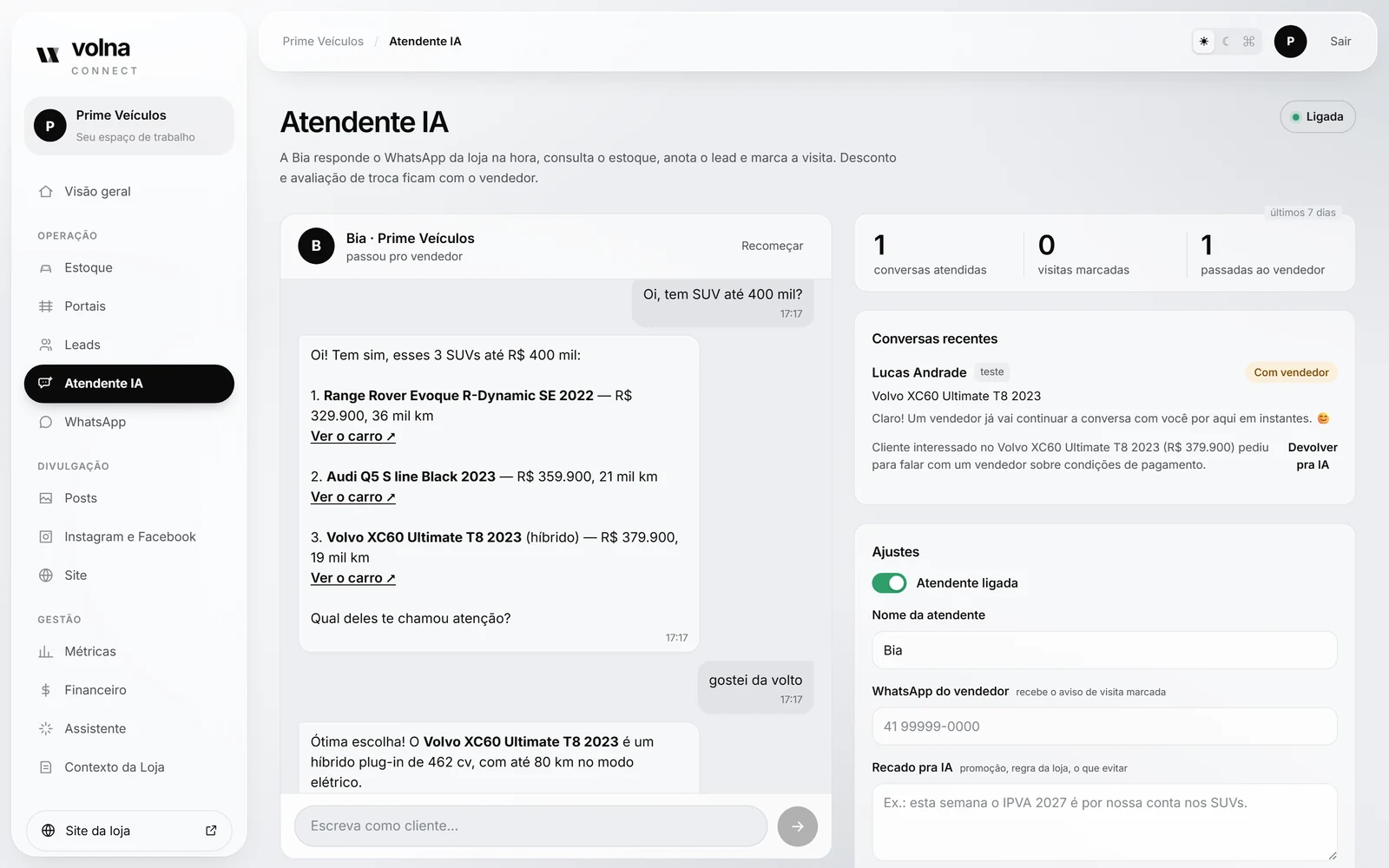Image resolution: width=1389 pixels, height=868 pixels.
Task: Open Ver o carro link for Volvo XC60
Action: pos(353,578)
